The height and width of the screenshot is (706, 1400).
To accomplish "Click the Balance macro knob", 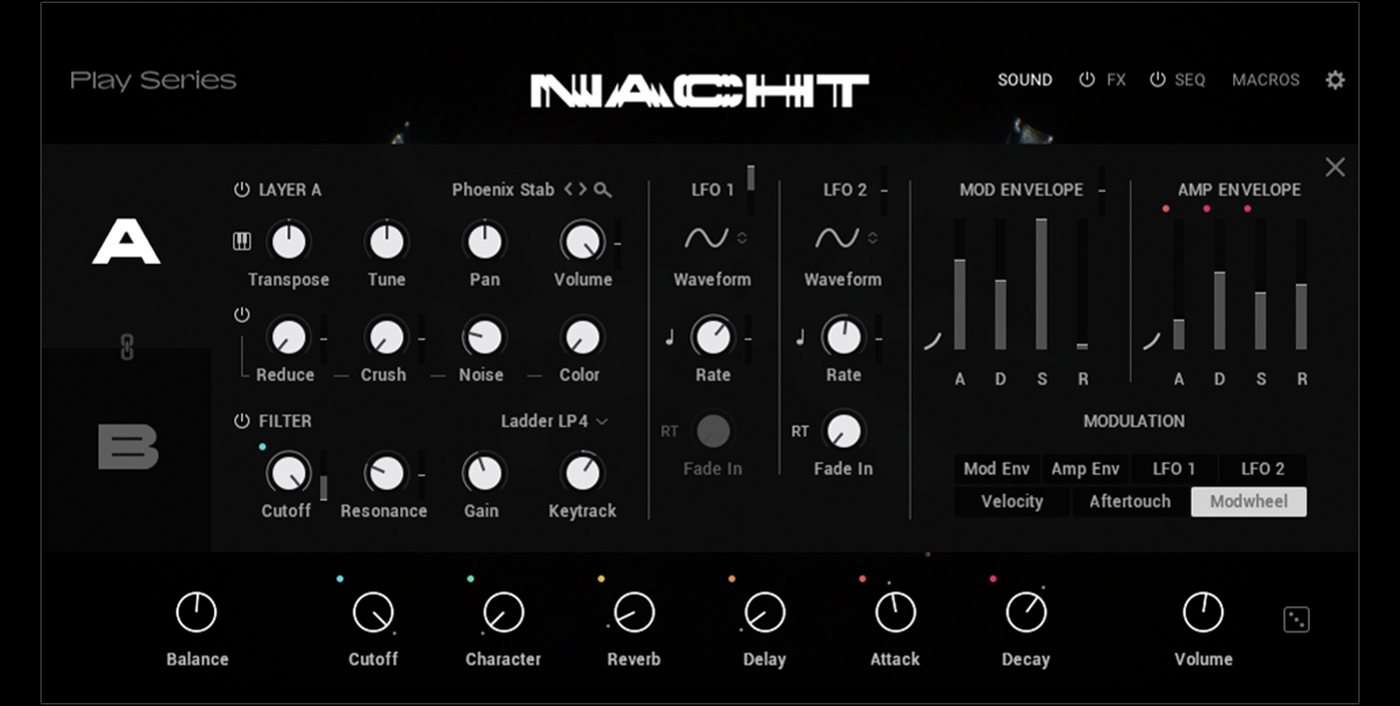I will tap(197, 612).
